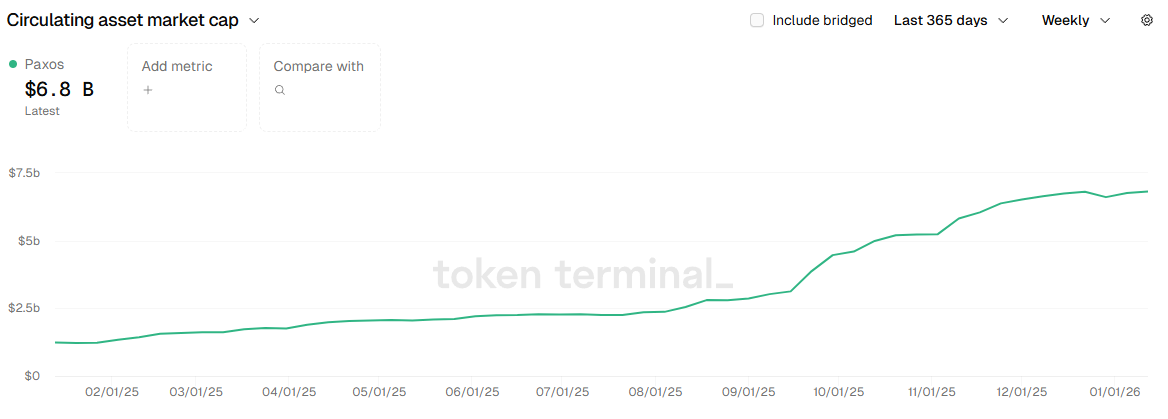Screen dimensions: 1168x419
Task: Click the 02/01/25 date on the x-axis
Action: (x=110, y=392)
